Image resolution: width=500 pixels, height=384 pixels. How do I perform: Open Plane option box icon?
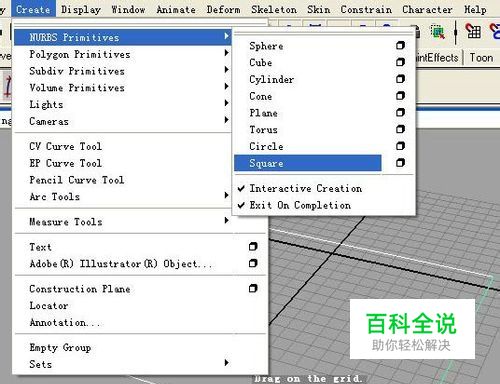pyautogui.click(x=400, y=113)
